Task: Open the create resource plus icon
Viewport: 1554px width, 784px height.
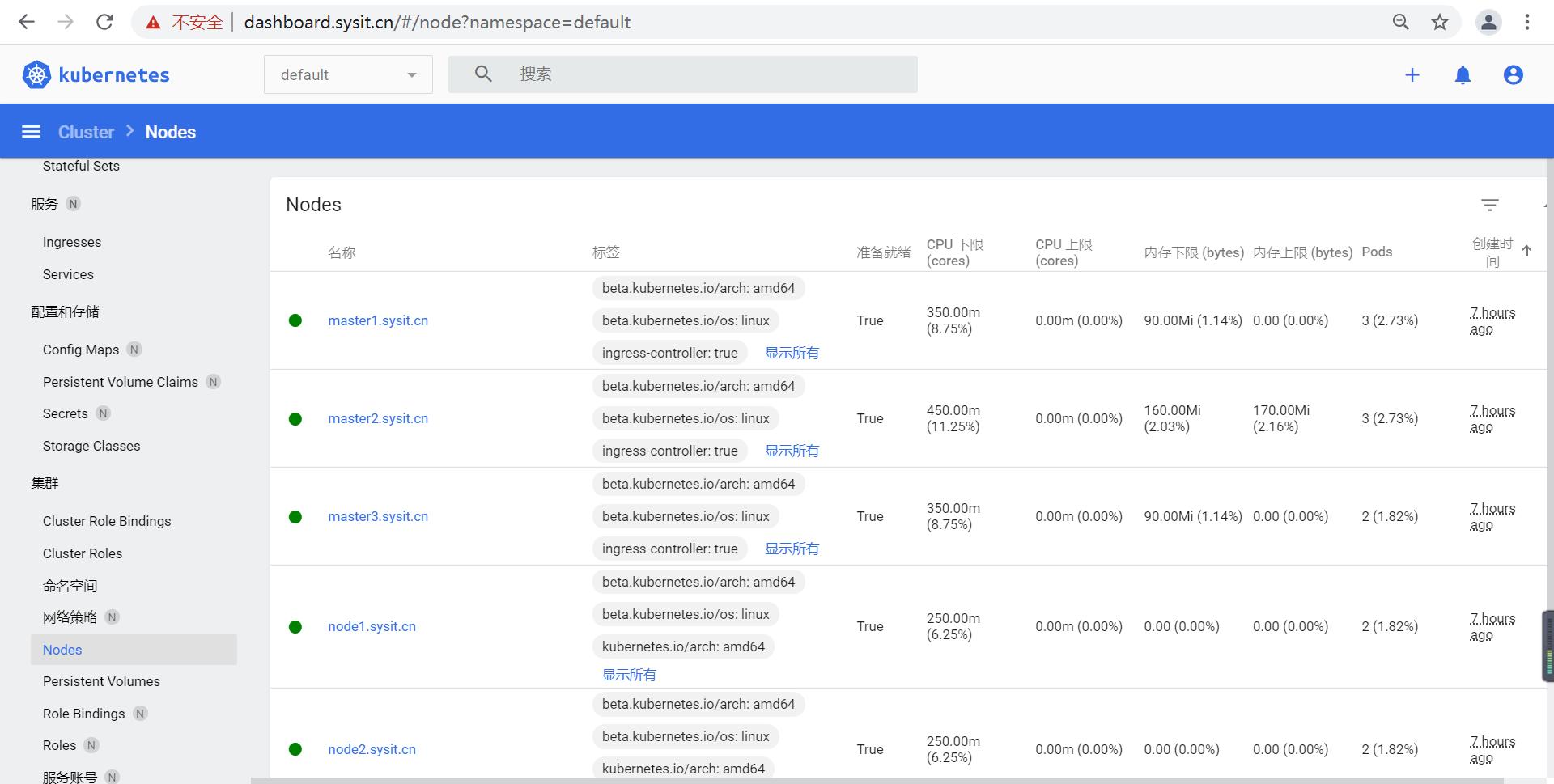Action: click(x=1412, y=74)
